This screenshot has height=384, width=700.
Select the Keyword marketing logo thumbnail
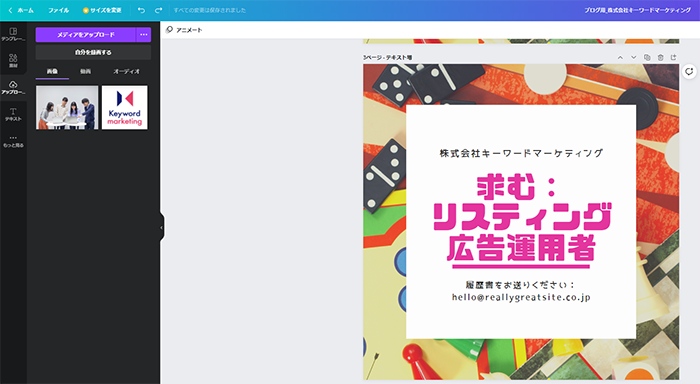pos(125,108)
